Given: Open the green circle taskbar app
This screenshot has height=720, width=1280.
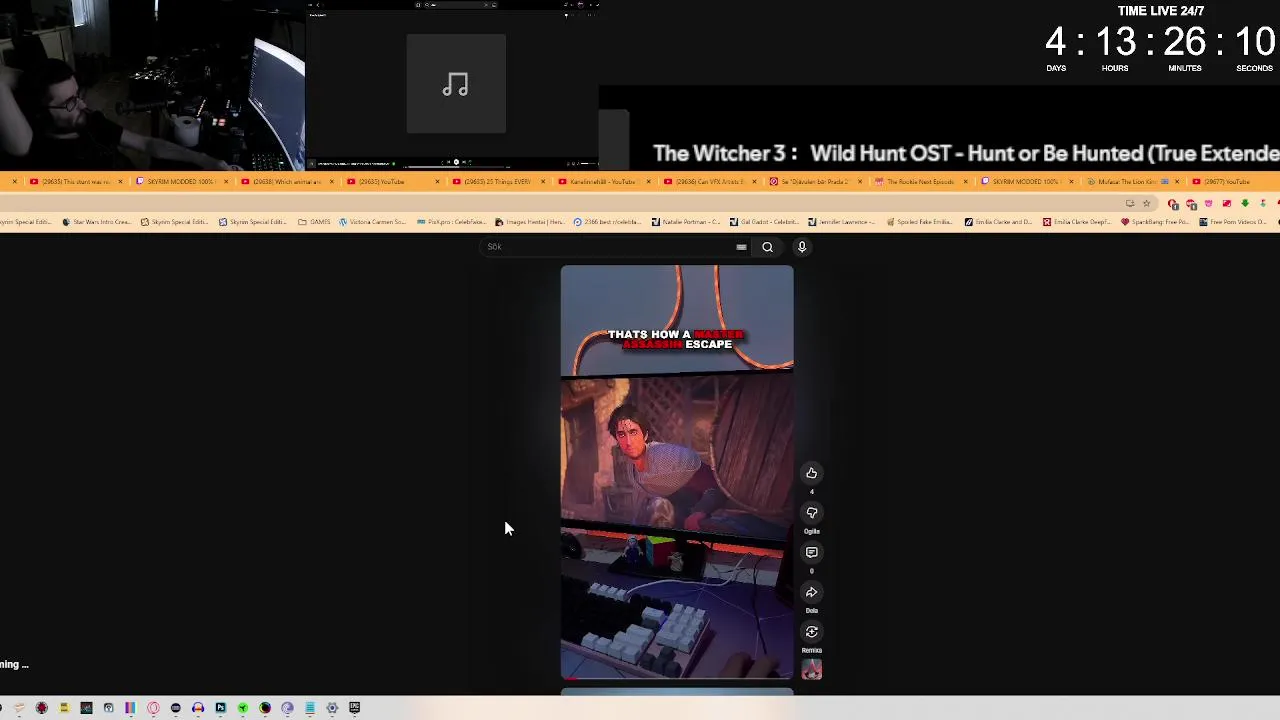Looking at the screenshot, I should [242, 708].
